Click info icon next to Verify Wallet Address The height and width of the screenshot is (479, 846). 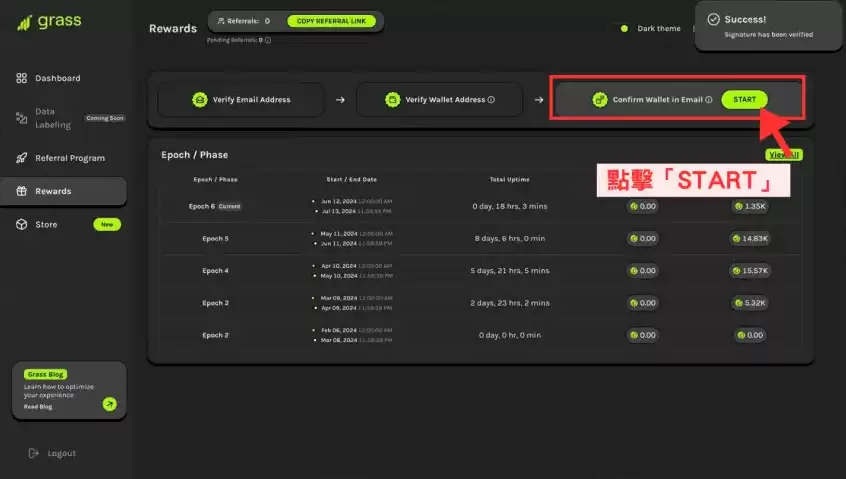pos(491,100)
